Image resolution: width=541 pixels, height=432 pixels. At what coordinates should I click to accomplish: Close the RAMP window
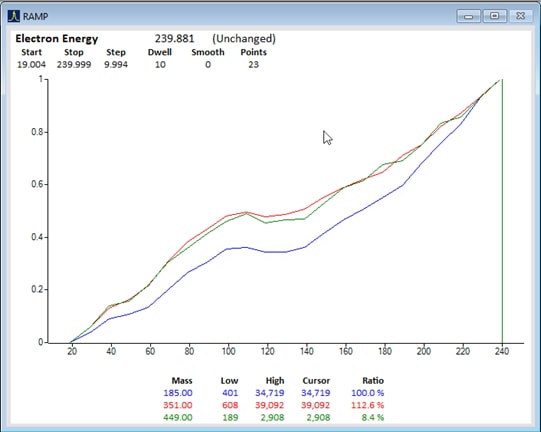click(521, 16)
